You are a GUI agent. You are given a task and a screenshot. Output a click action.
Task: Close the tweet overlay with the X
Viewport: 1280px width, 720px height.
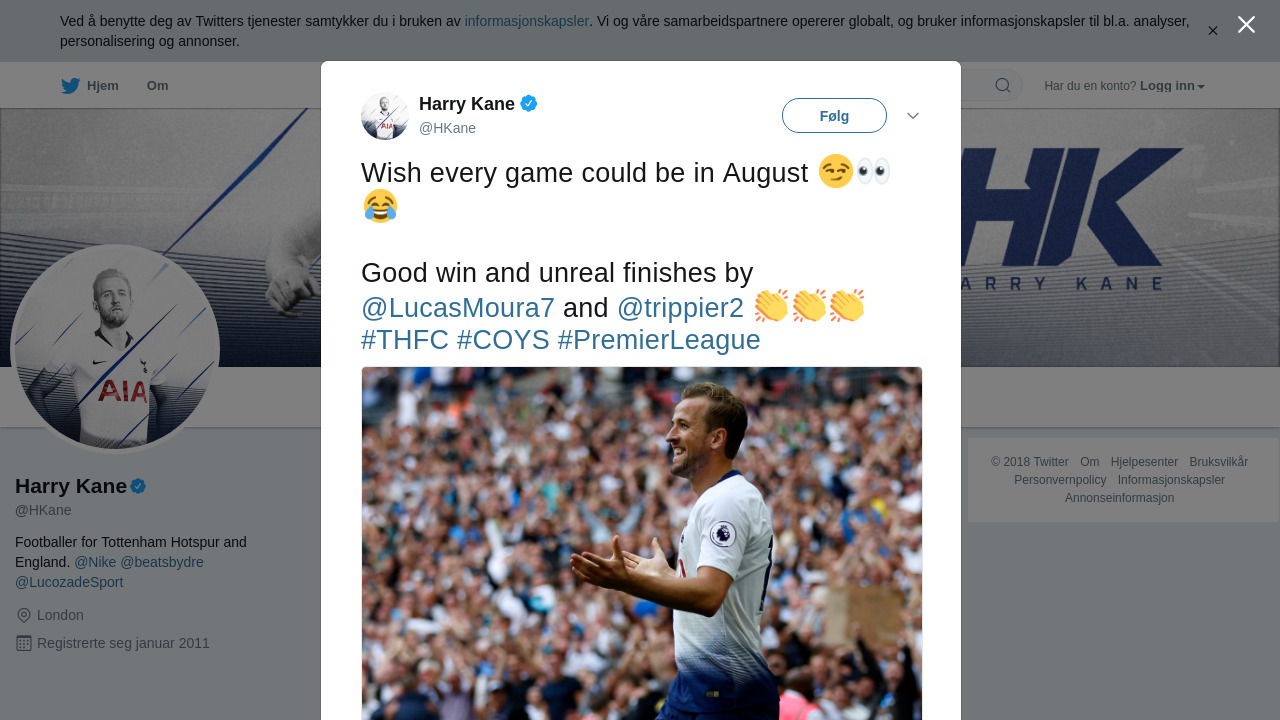click(x=1246, y=25)
